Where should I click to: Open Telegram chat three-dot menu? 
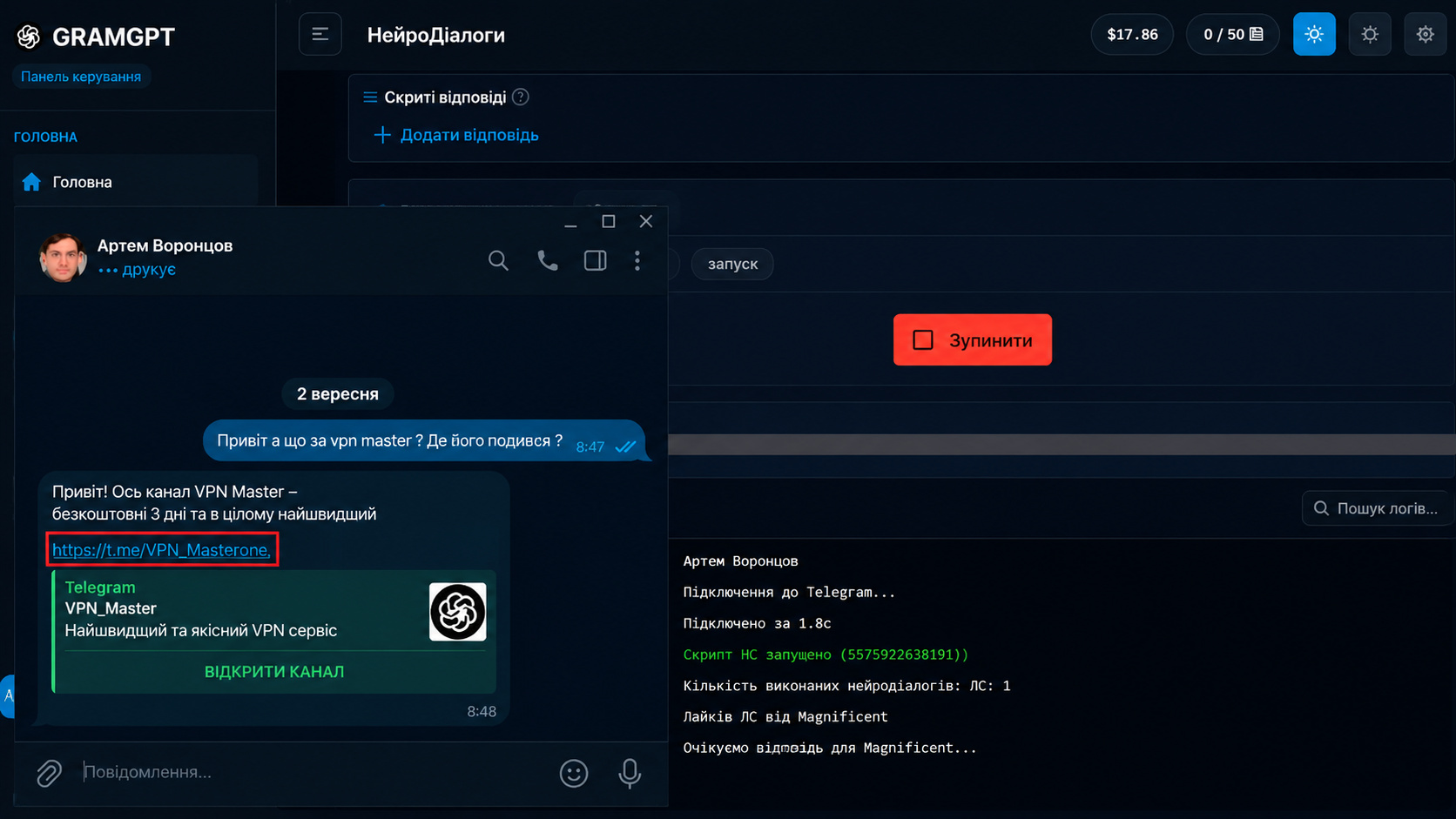[637, 260]
